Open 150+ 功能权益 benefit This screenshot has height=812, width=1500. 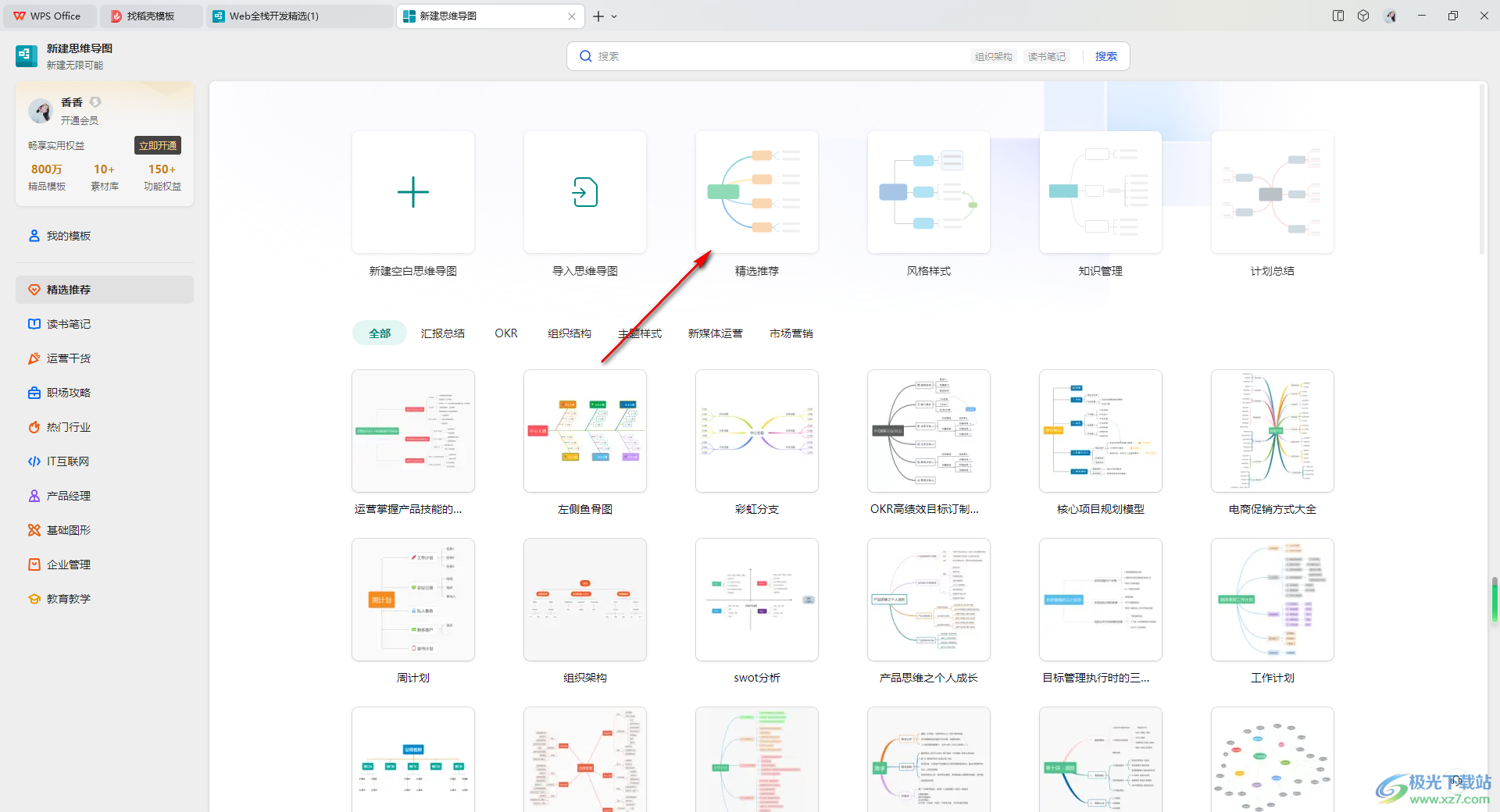click(162, 176)
